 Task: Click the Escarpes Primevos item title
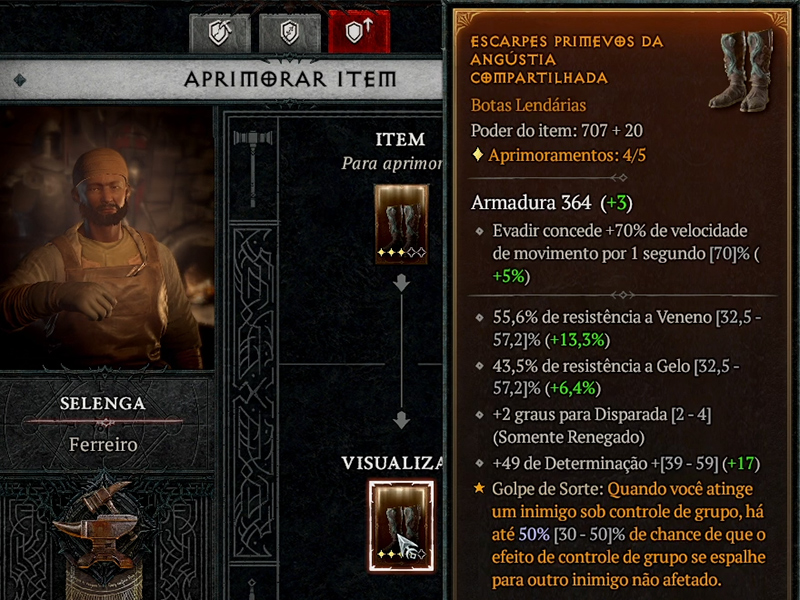(x=566, y=60)
